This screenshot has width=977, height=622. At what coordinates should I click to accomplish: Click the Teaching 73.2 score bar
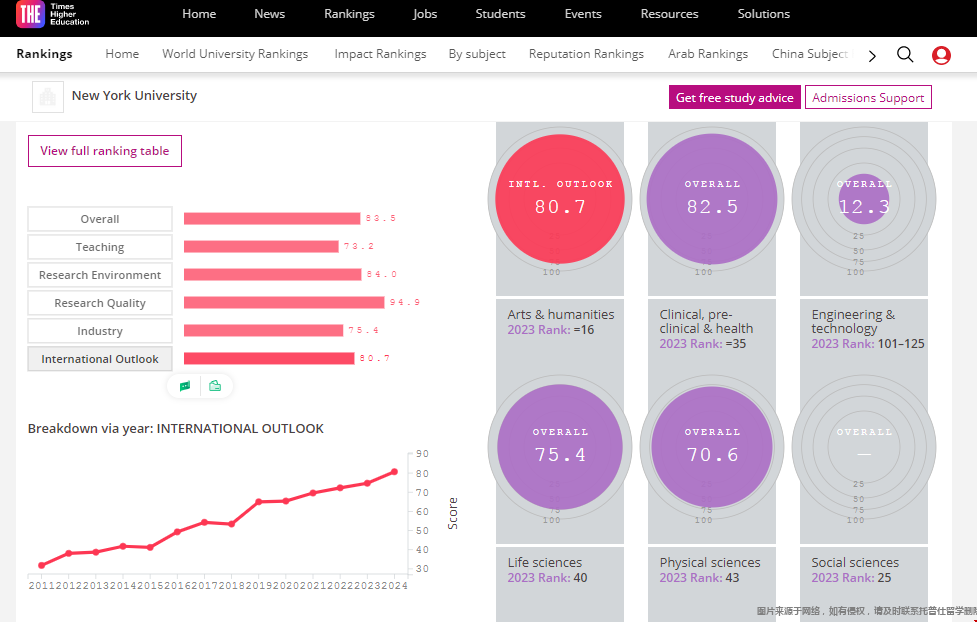pyautogui.click(x=261, y=246)
